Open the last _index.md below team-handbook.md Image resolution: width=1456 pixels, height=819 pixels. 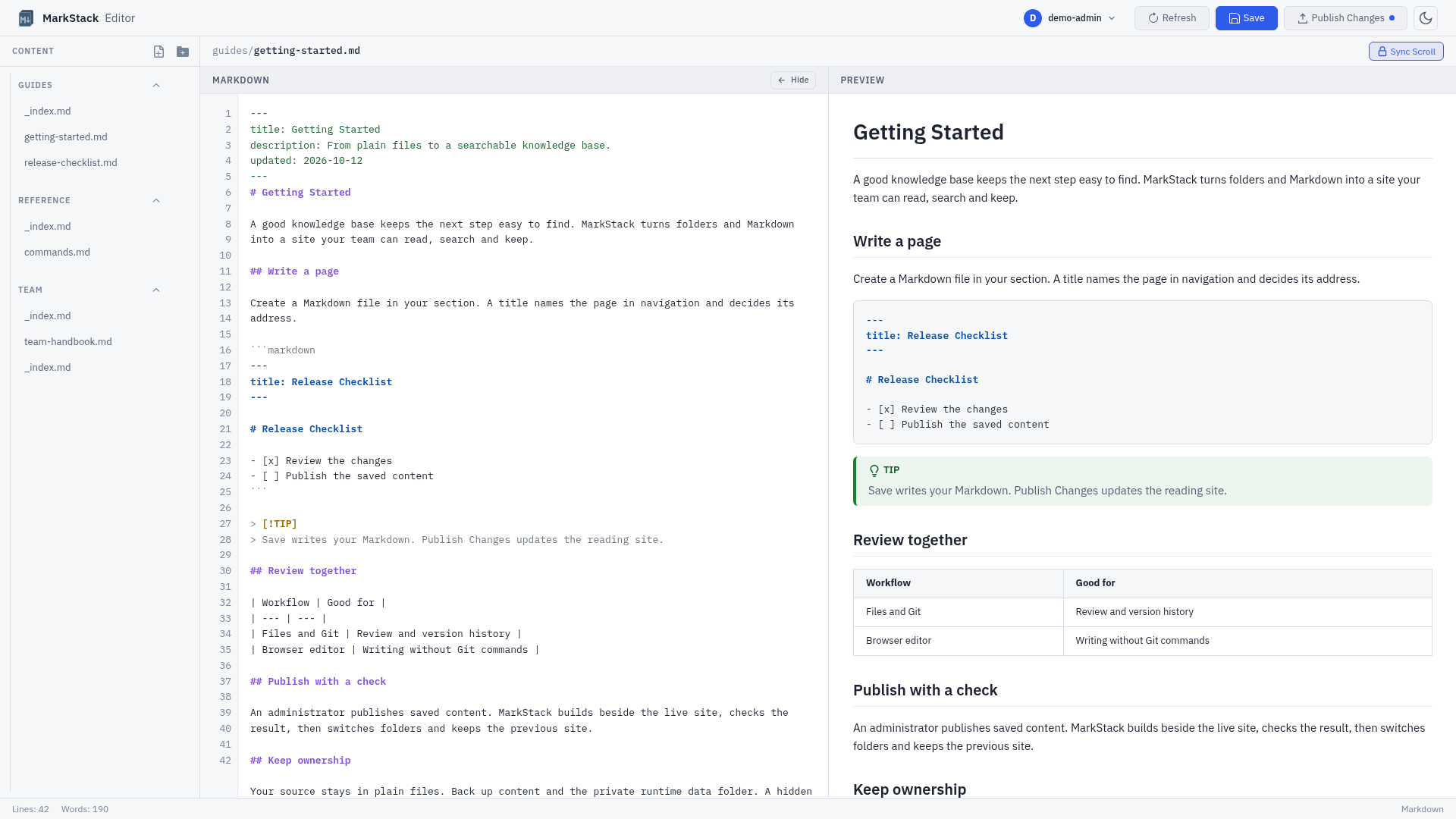point(48,368)
